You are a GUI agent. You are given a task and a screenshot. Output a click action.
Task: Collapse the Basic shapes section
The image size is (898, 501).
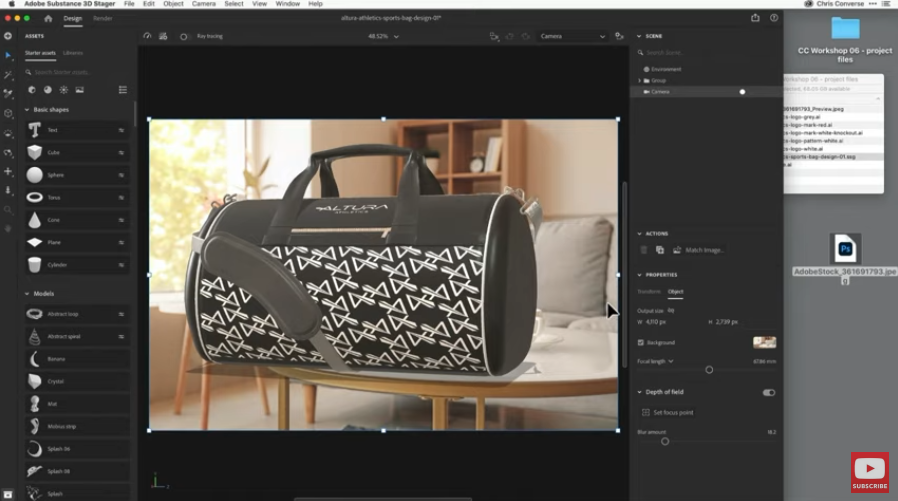tap(27, 109)
